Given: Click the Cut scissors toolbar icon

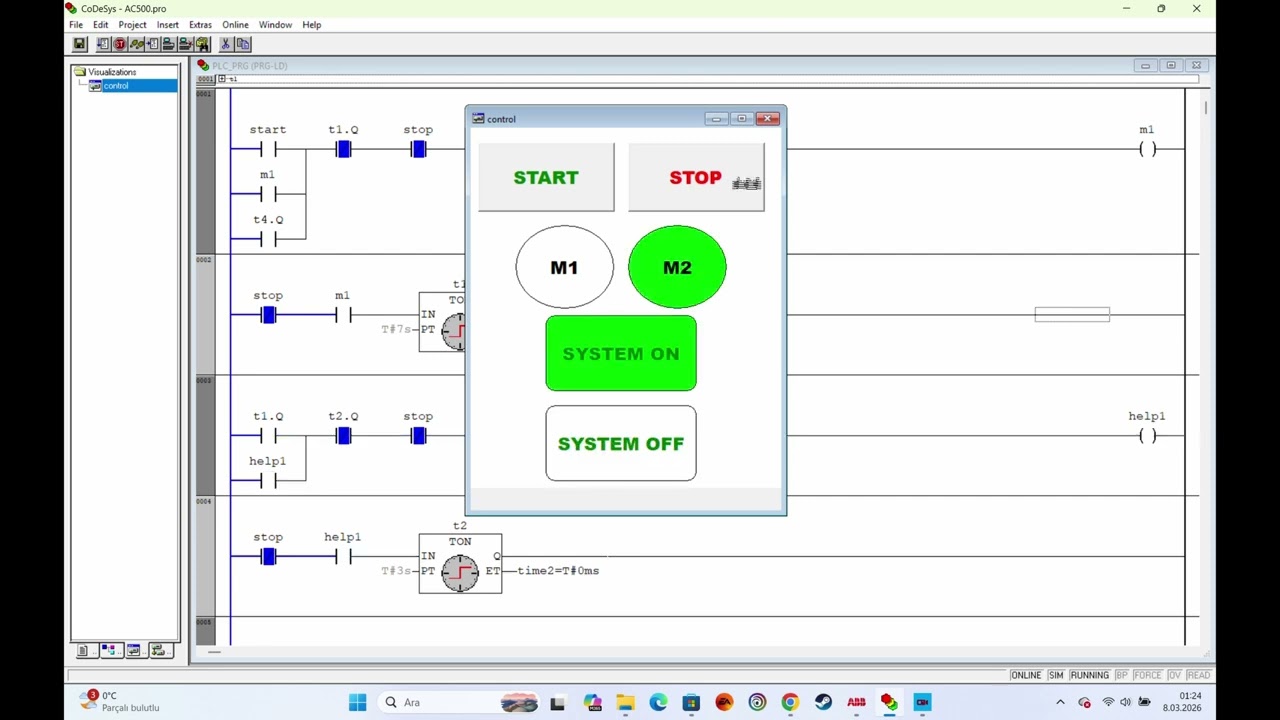Looking at the screenshot, I should 226,44.
